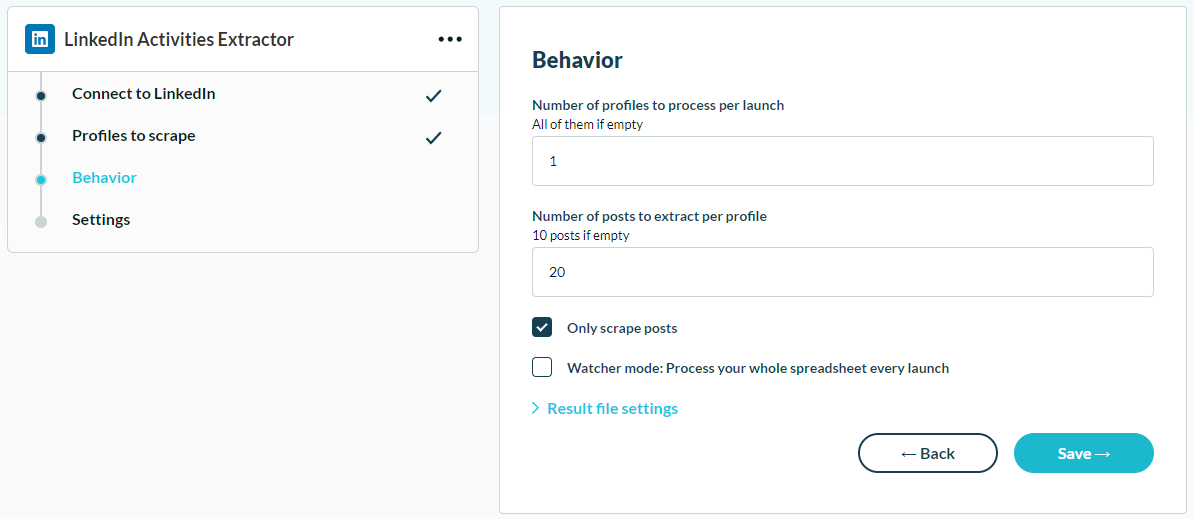
Task: Click the Profiles to scrape step dot
Action: [41, 138]
